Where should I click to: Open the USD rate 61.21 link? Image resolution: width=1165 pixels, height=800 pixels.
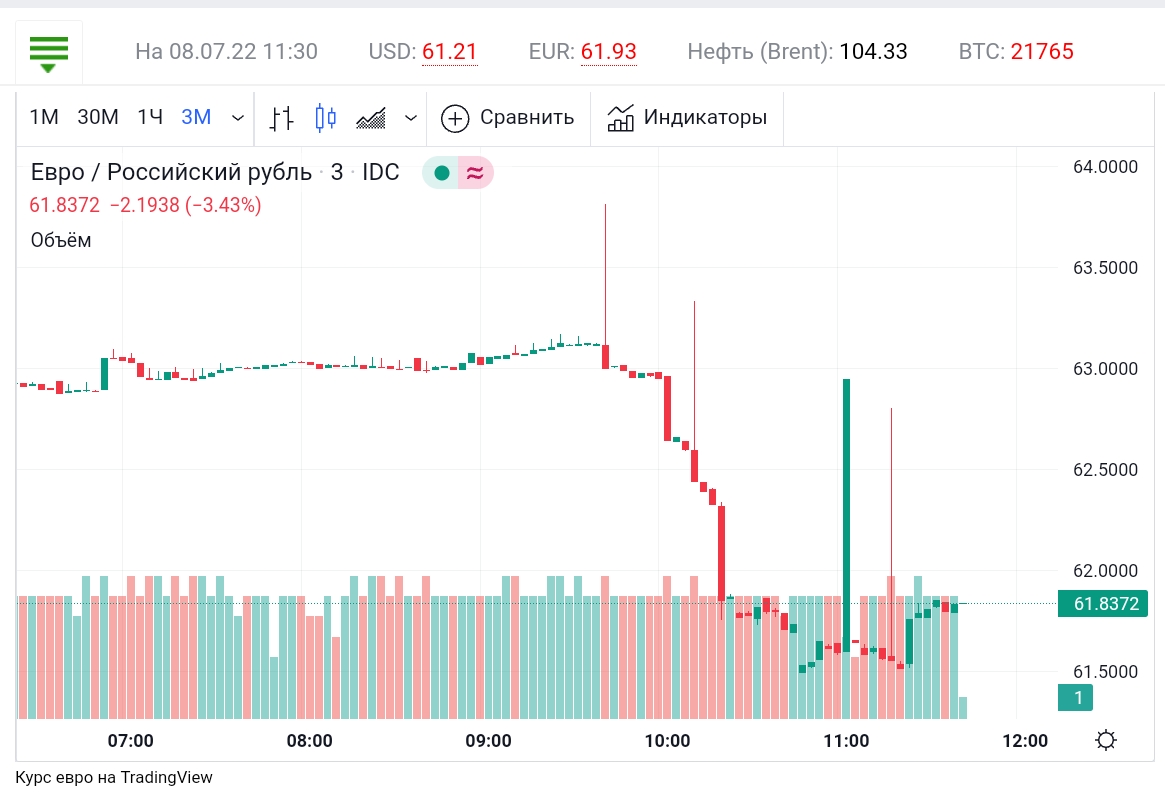pyautogui.click(x=450, y=51)
